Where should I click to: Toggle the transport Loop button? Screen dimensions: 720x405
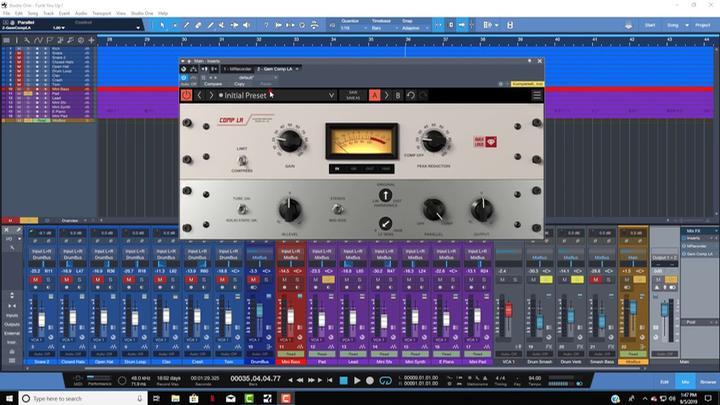click(386, 380)
